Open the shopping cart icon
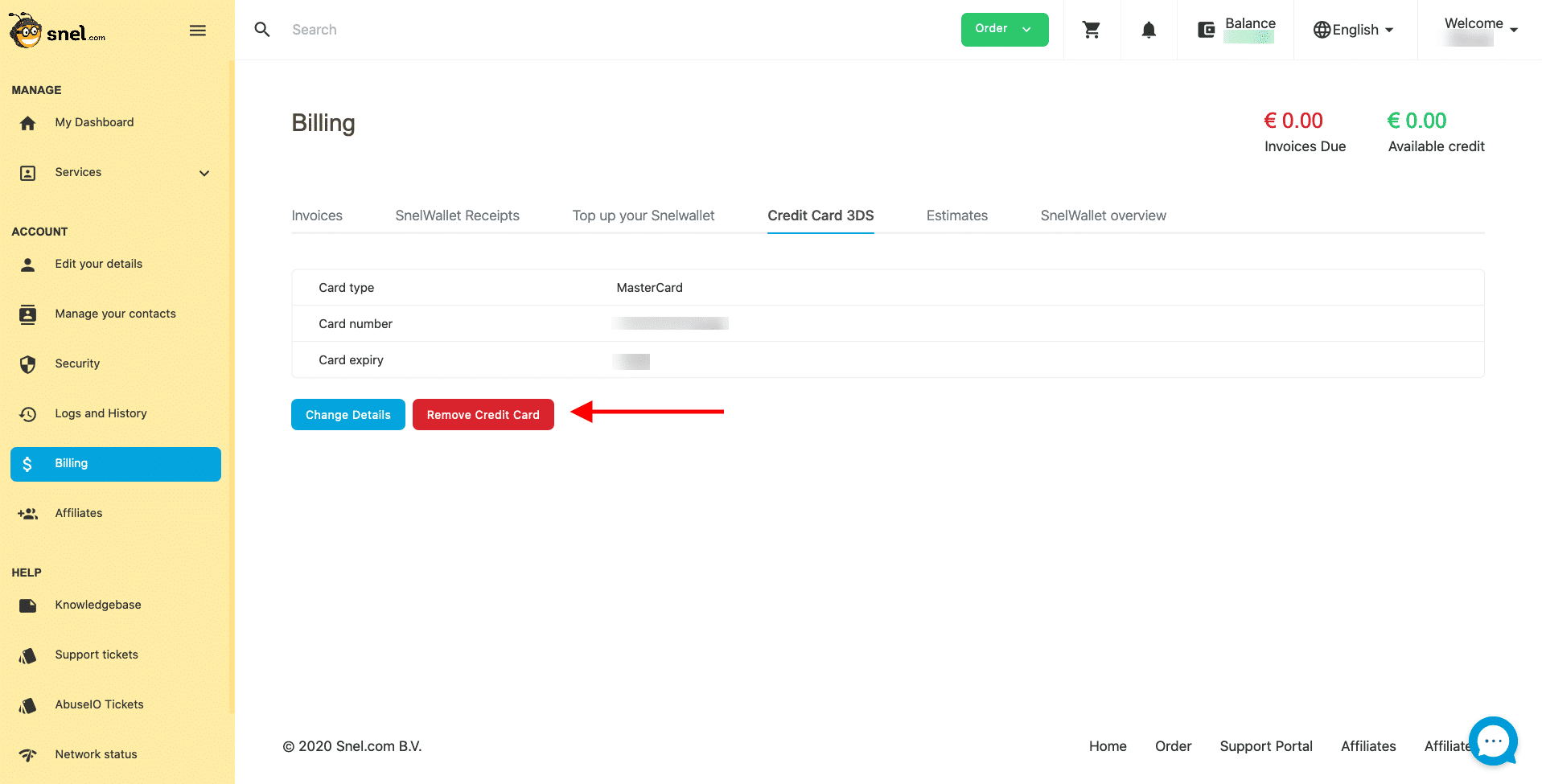 click(x=1092, y=30)
